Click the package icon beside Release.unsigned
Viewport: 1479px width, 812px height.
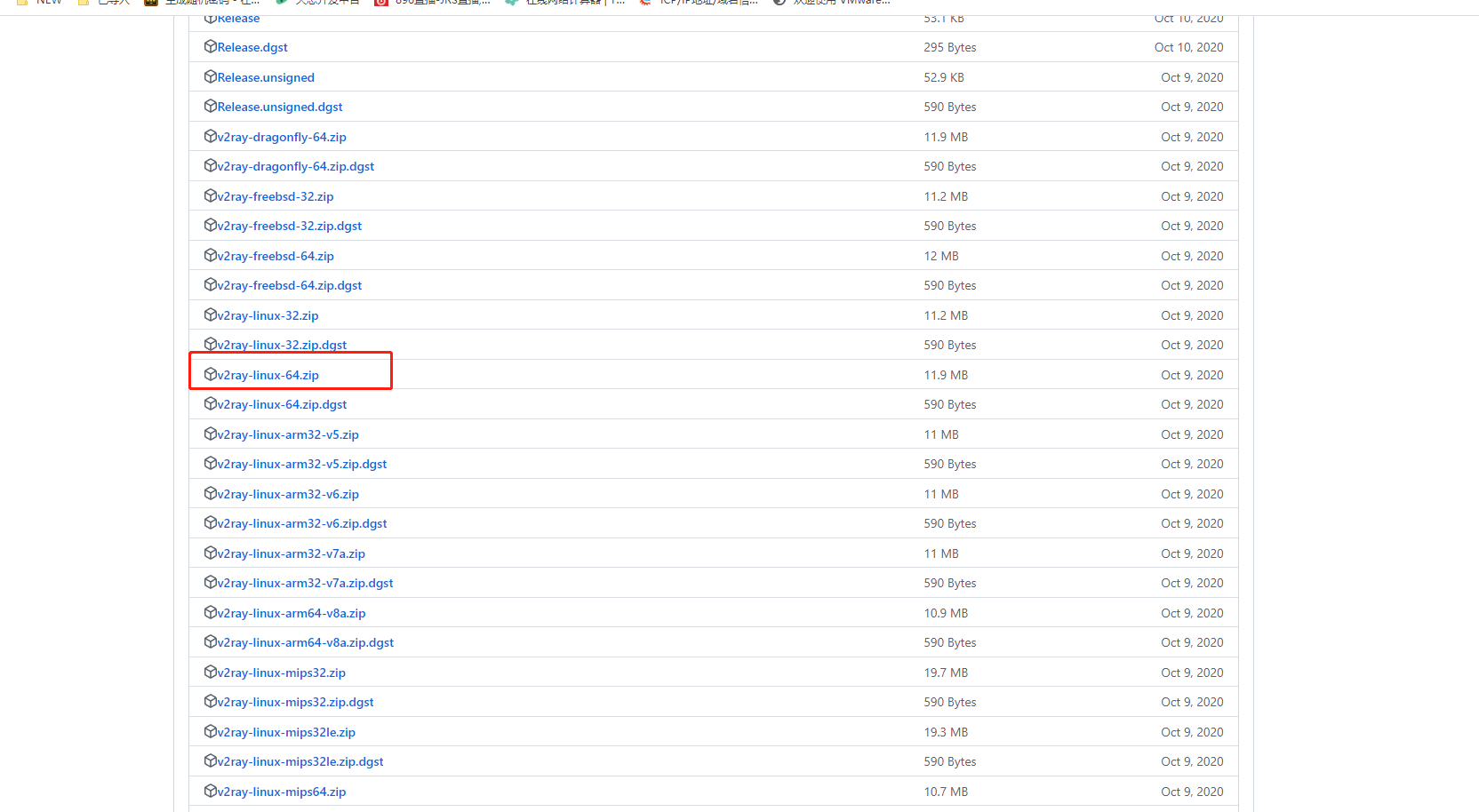pyautogui.click(x=211, y=76)
